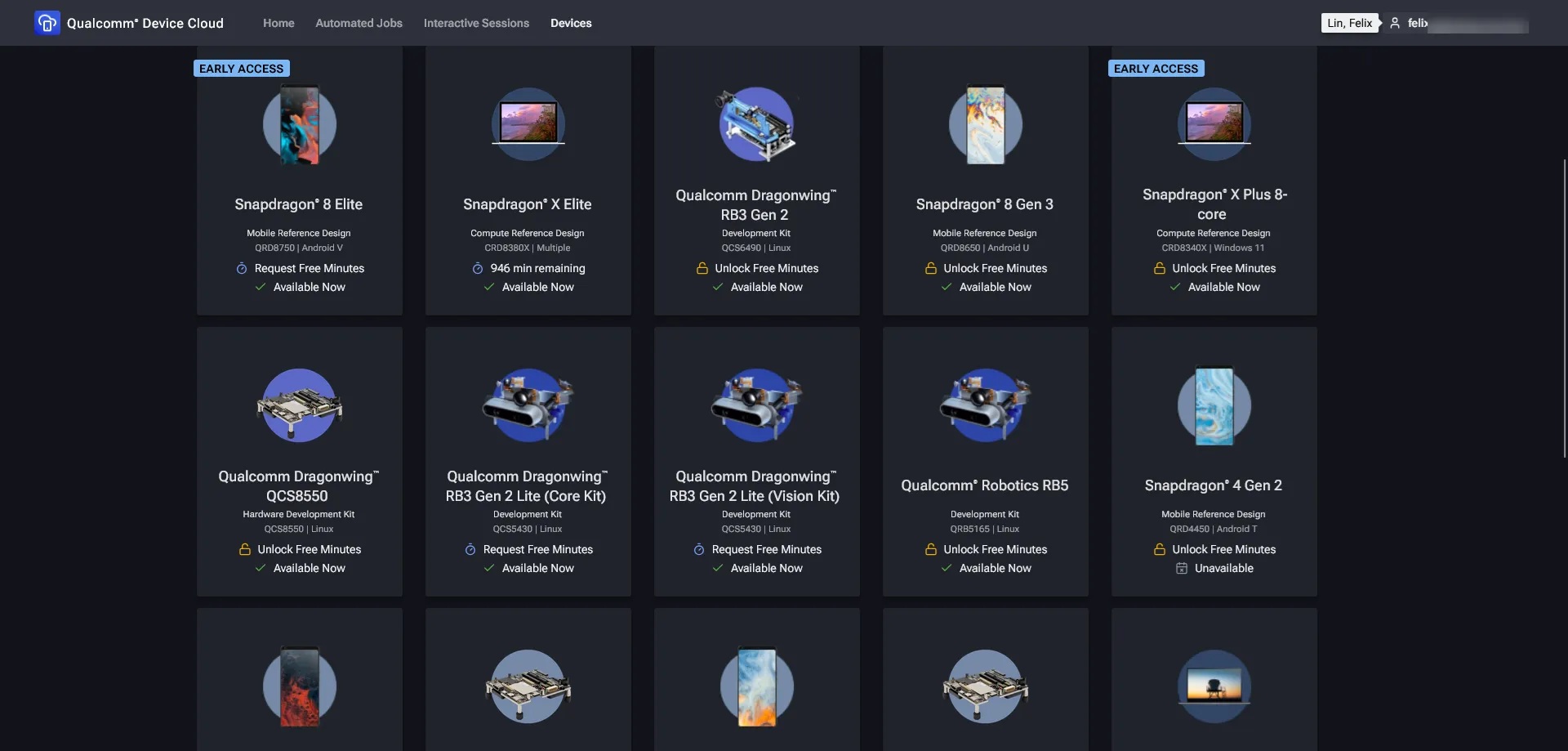Click the Qualcomm Dragonwing RB3 Gen 2 title
Screen dimensions: 1568x751
[x=755, y=205]
